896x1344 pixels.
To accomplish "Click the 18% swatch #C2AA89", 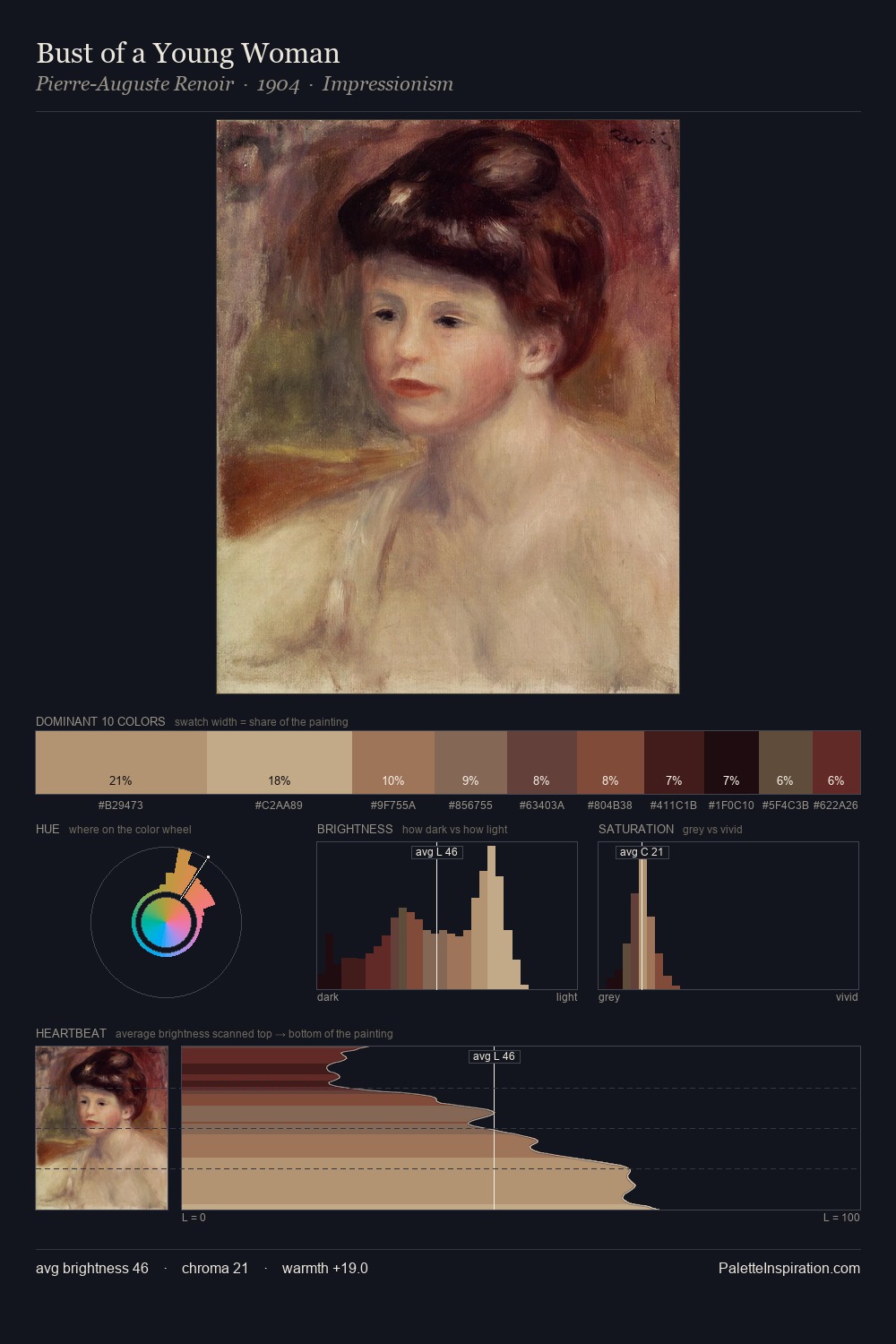I will (280, 762).
